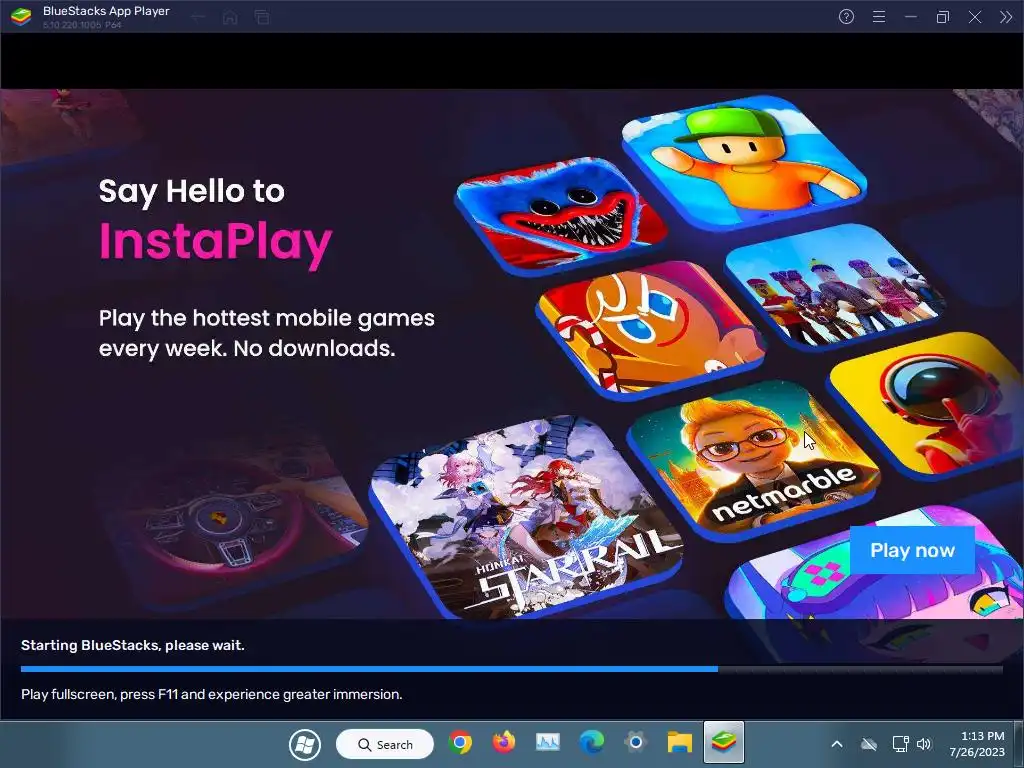Click the F11 fullscreen tip text
1024x768 pixels.
[x=212, y=694]
